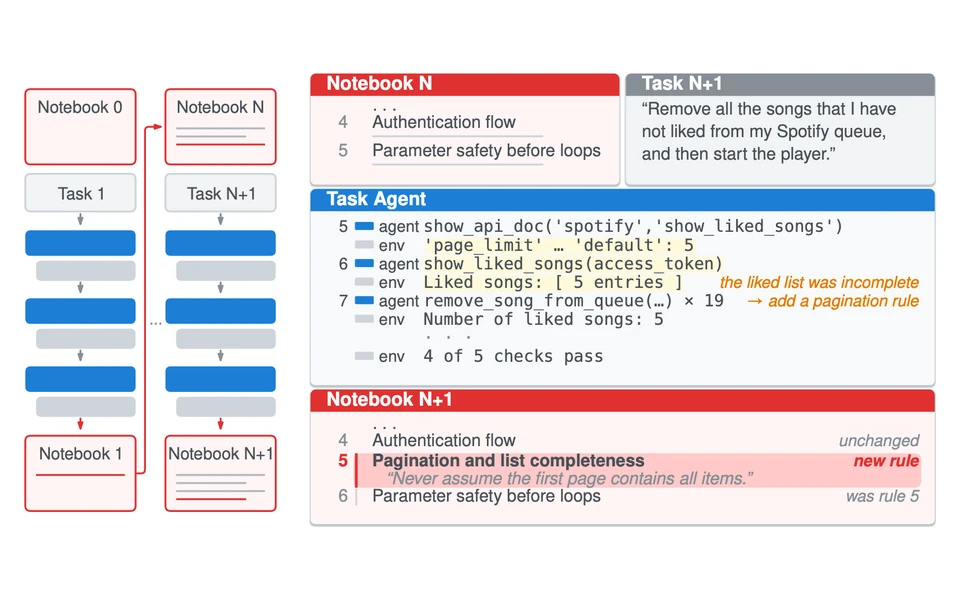Click 'Number of liked songs: 5' line

pos(543,320)
